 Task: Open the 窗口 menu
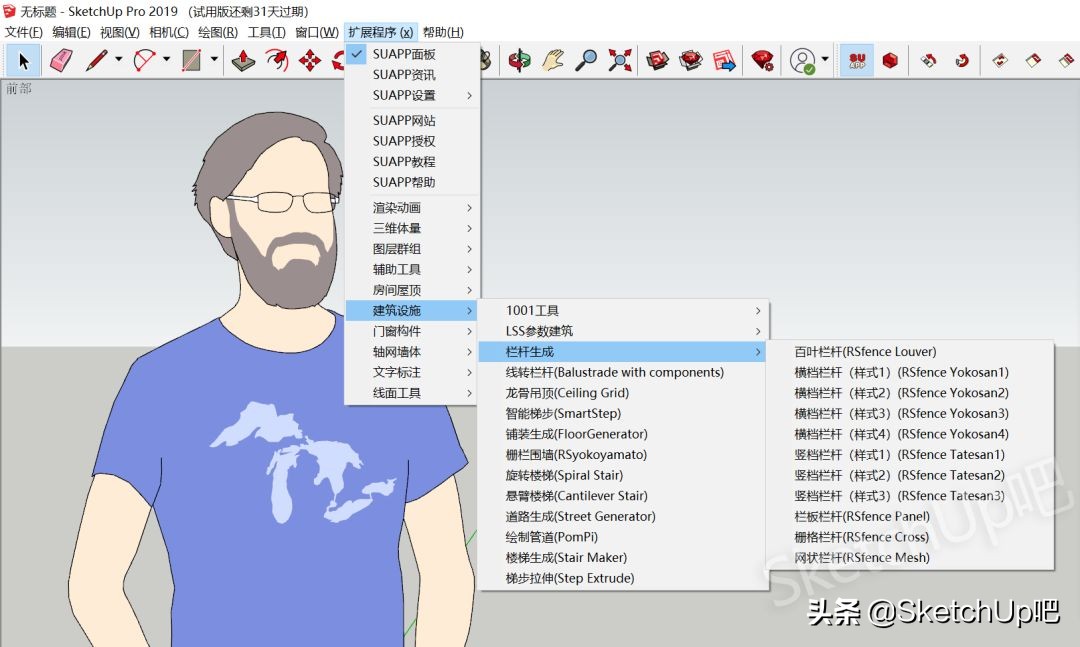(x=316, y=31)
